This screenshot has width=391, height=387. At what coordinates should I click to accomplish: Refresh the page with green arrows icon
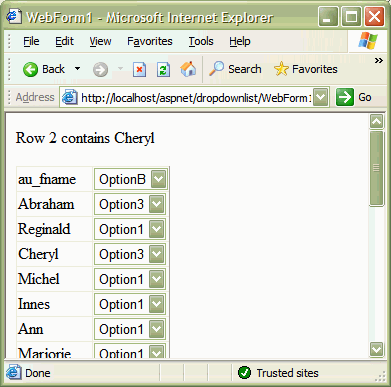pos(163,70)
